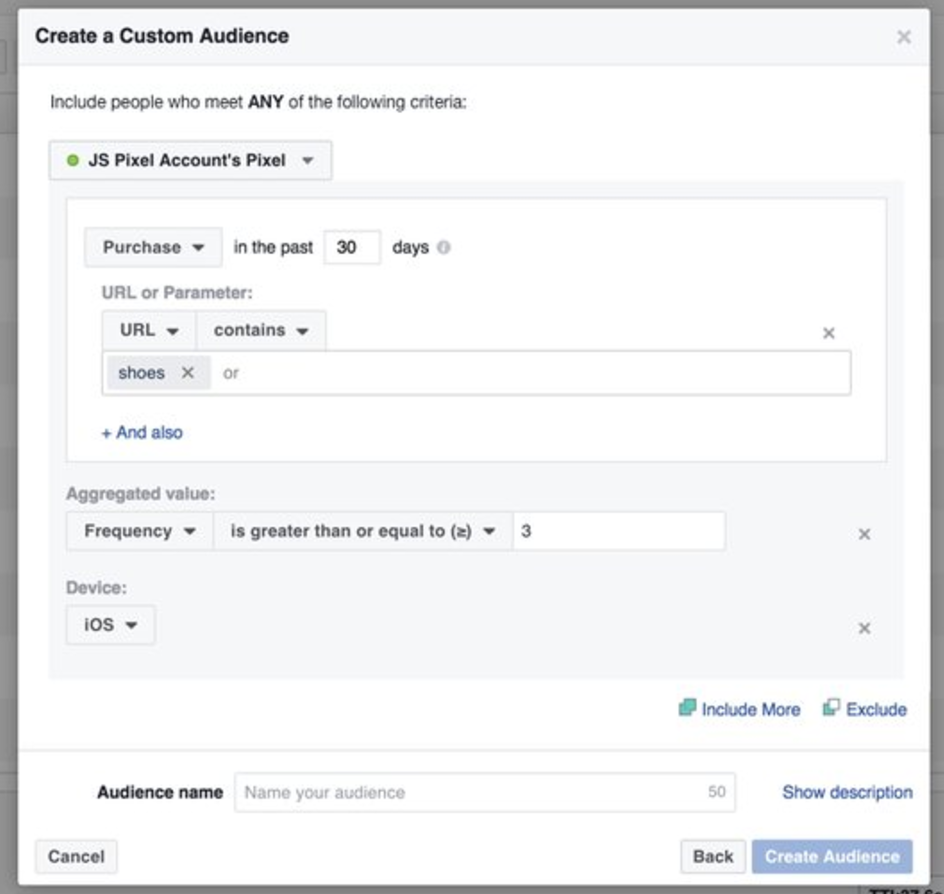This screenshot has height=894, width=944.
Task: Click the info icon next to days
Action: click(443, 247)
